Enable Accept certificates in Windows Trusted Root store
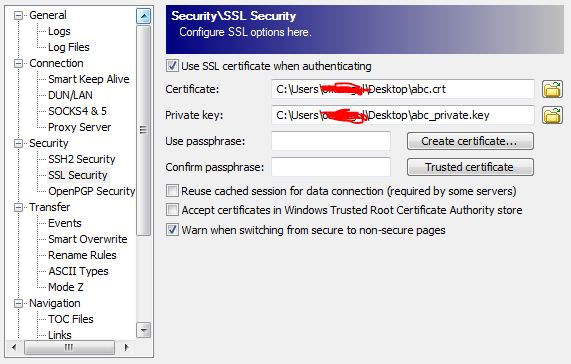 tap(172, 210)
